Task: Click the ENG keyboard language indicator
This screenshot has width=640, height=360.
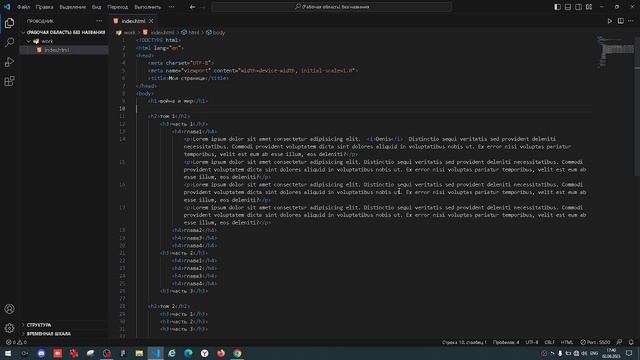Action: pyautogui.click(x=594, y=353)
